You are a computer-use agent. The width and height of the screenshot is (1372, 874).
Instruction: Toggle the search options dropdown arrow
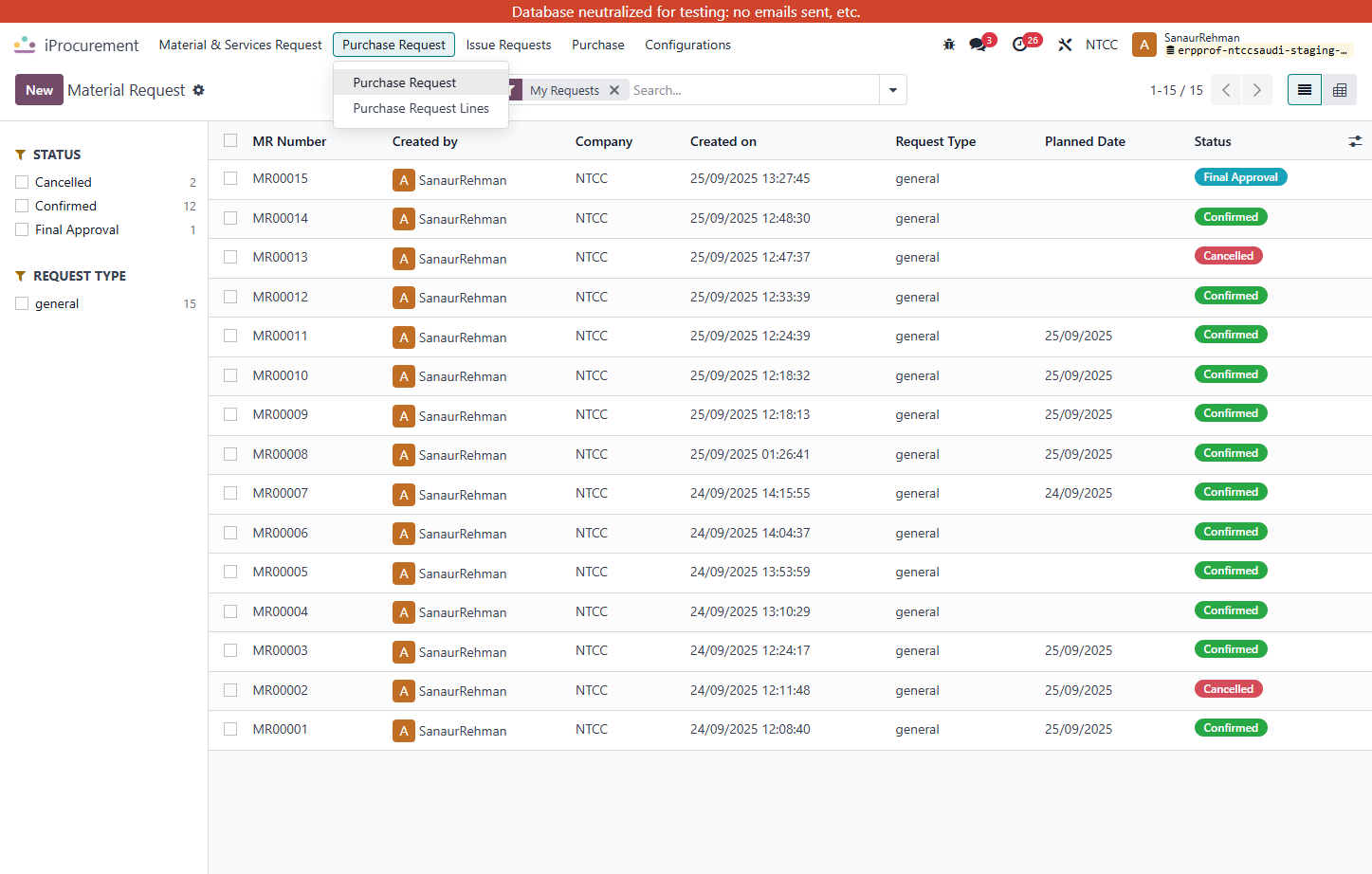coord(893,90)
